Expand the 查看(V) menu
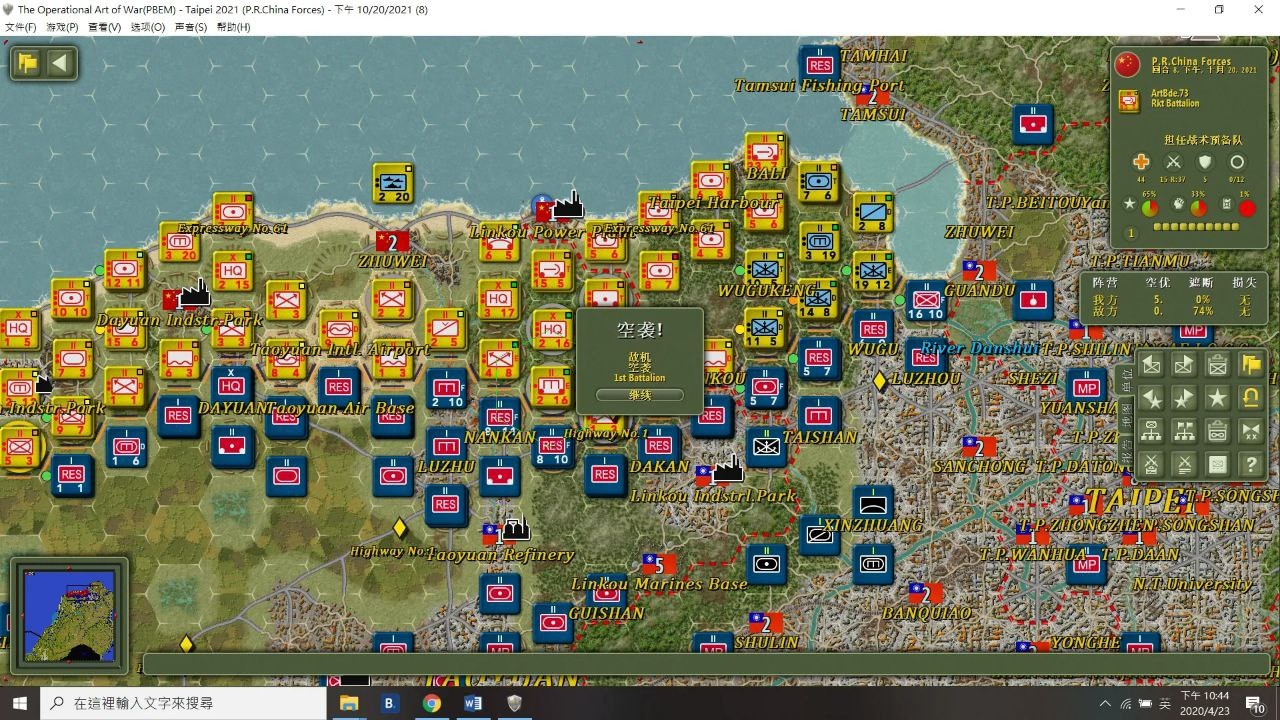Image resolution: width=1280 pixels, height=720 pixels. (x=105, y=27)
